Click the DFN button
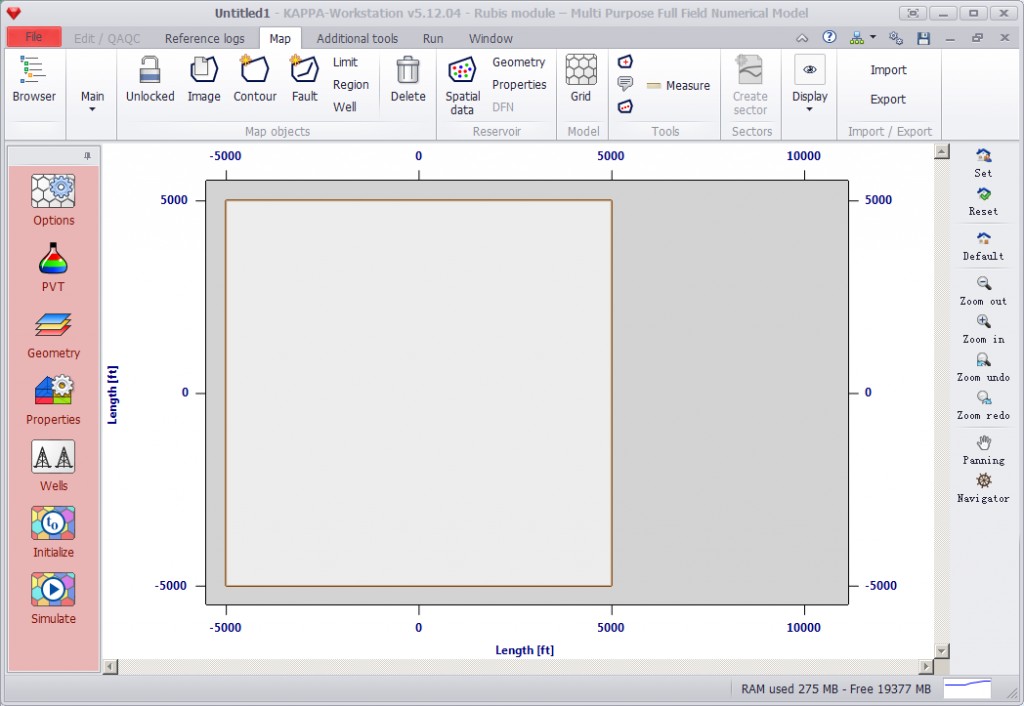The width and height of the screenshot is (1024, 706). [x=503, y=107]
